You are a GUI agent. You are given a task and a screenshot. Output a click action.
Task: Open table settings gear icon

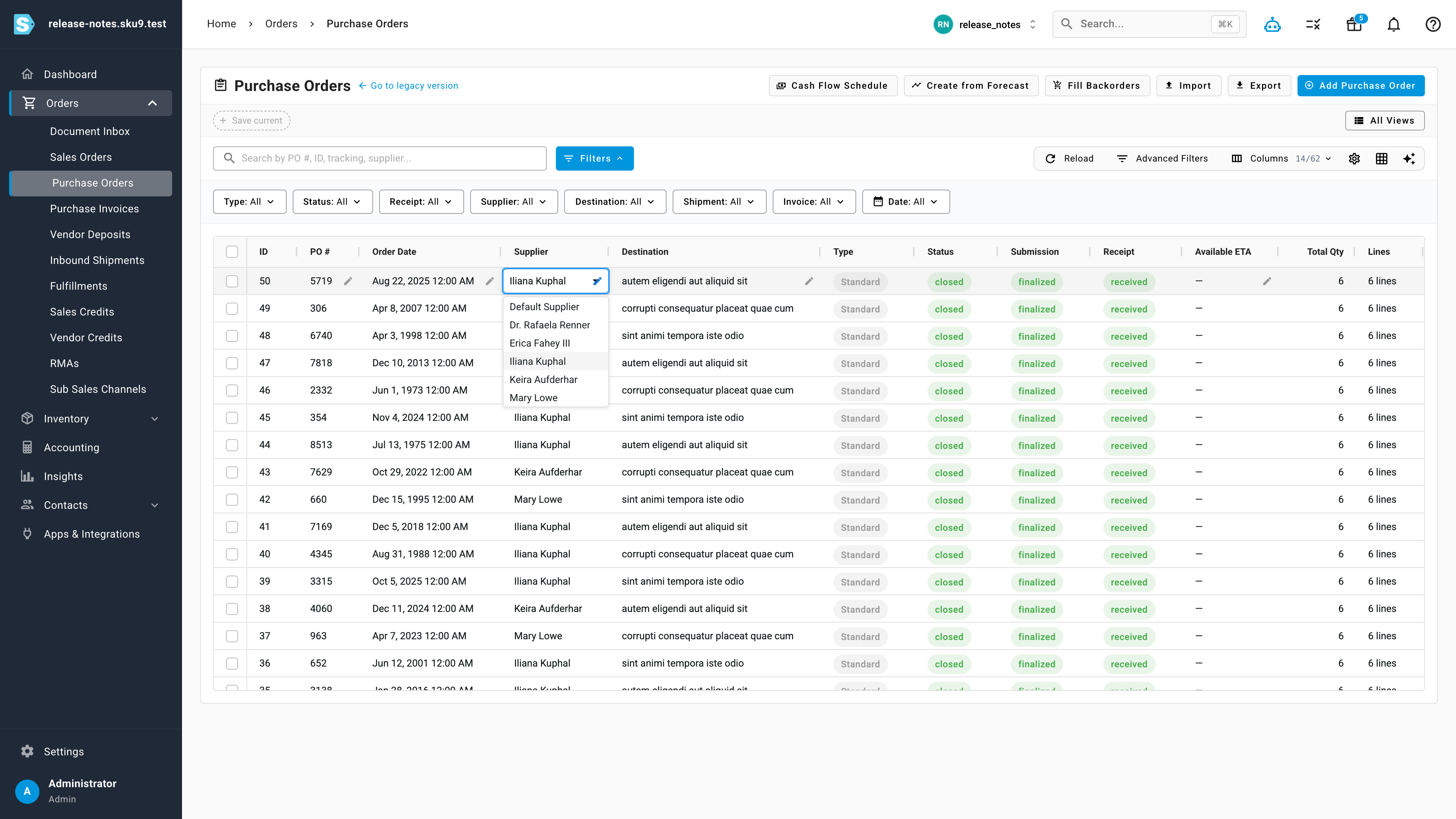pyautogui.click(x=1354, y=159)
